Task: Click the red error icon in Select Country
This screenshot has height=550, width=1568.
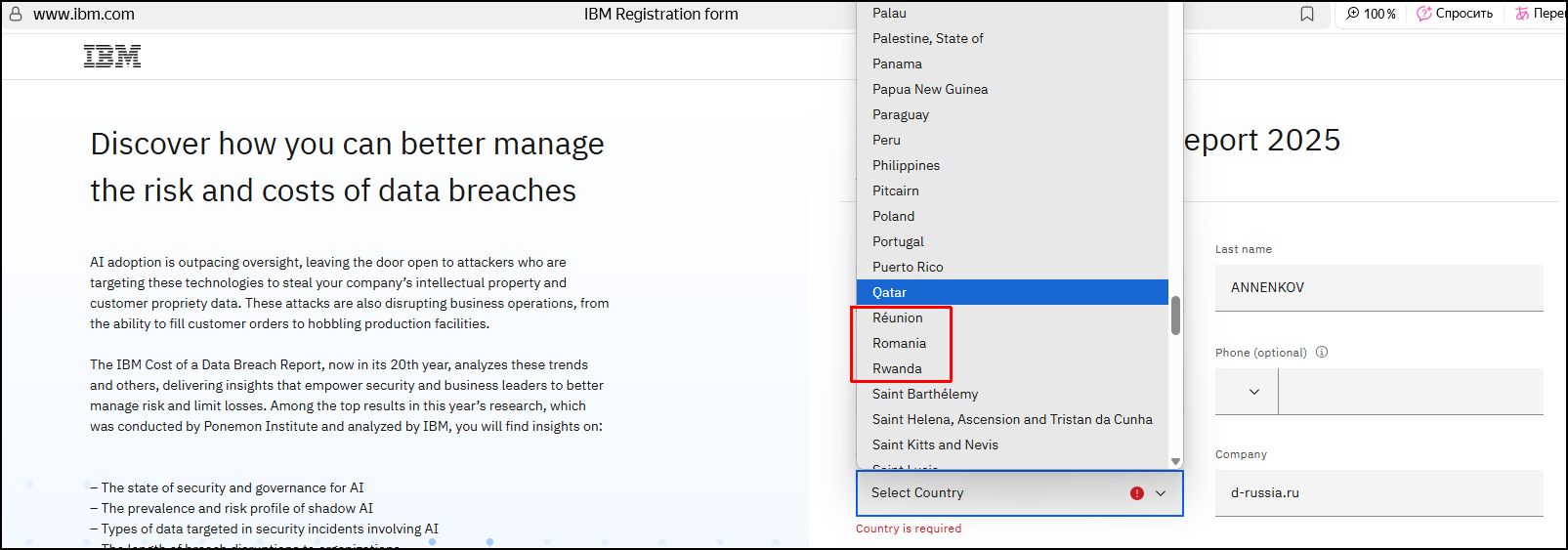Action: 1136,493
